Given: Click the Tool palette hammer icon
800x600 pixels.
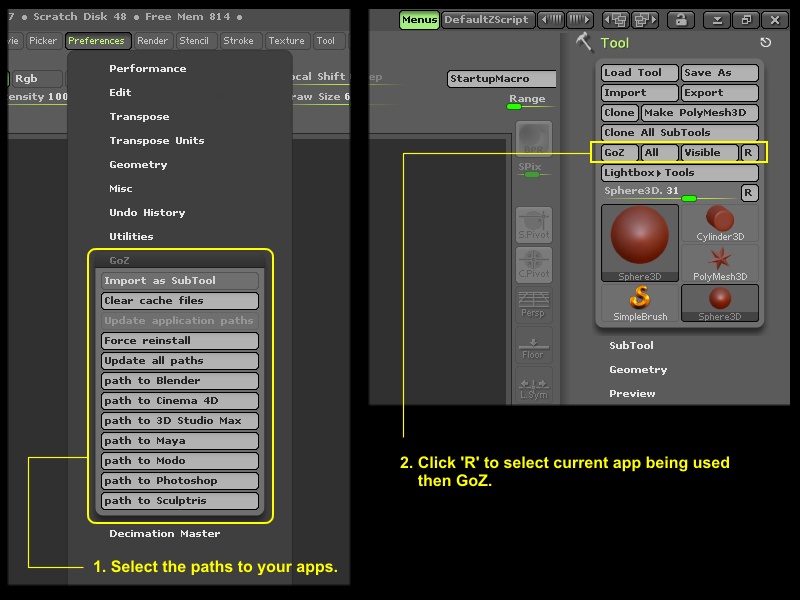Looking at the screenshot, I should click(x=585, y=42).
